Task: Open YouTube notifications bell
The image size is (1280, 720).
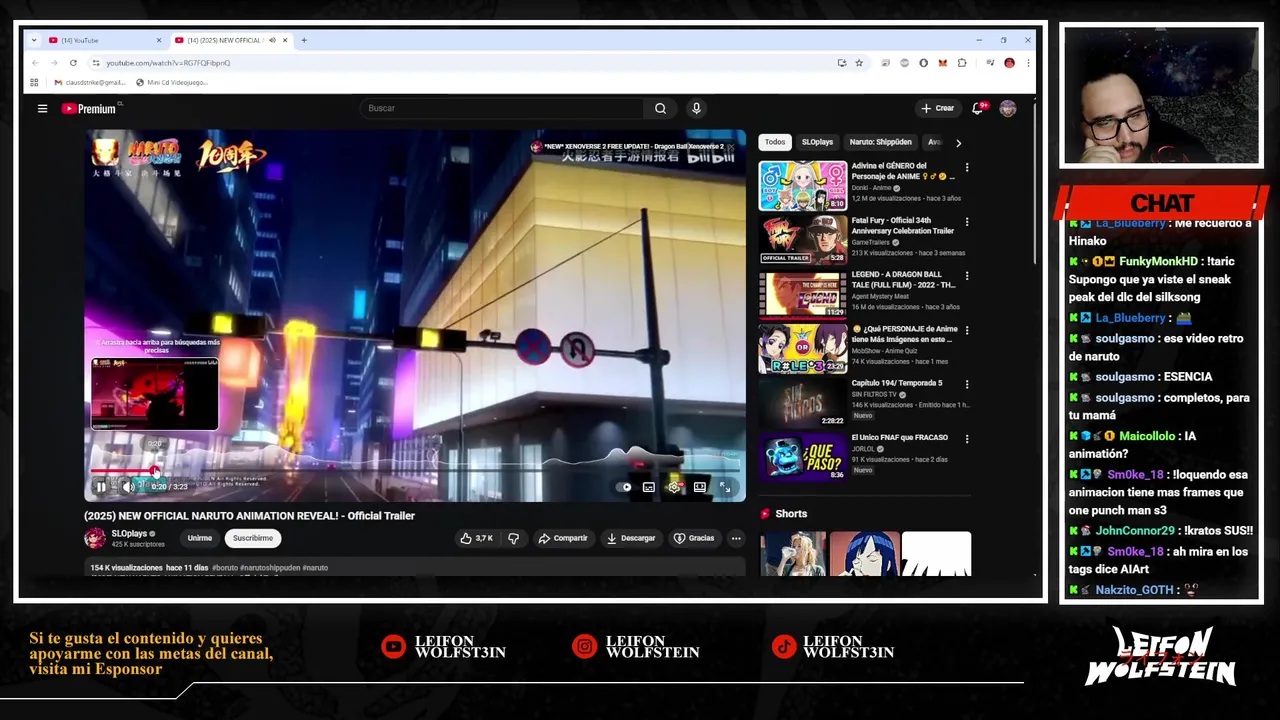Action: pos(978,108)
